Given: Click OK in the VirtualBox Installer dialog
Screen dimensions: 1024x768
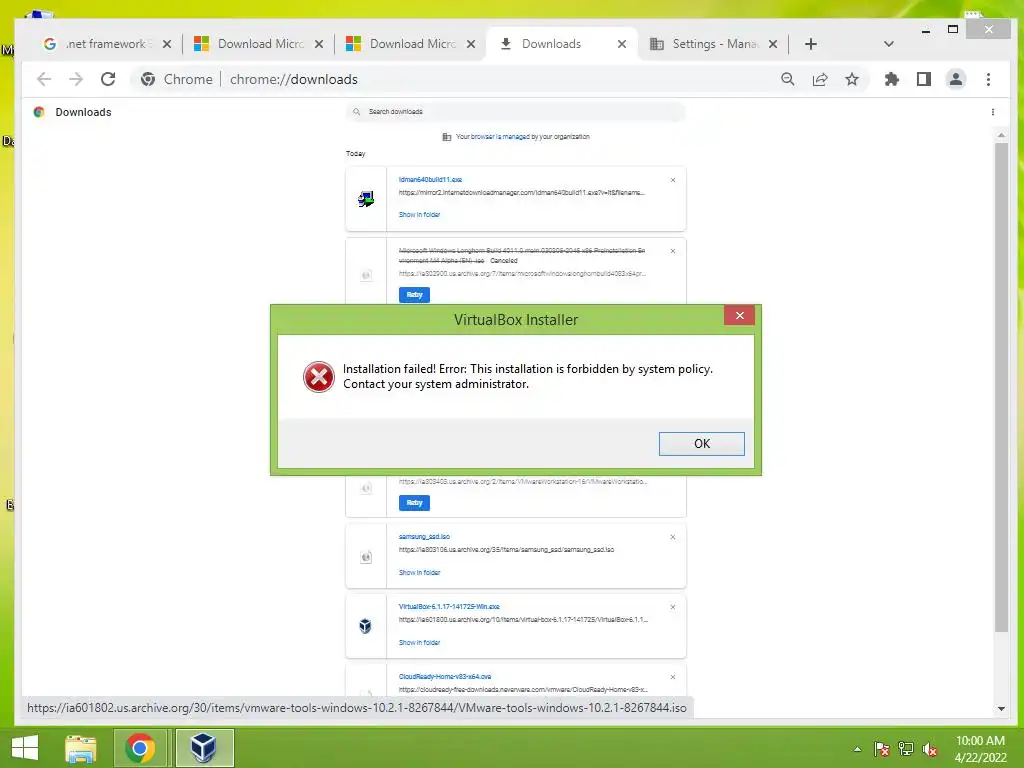Looking at the screenshot, I should pos(701,443).
